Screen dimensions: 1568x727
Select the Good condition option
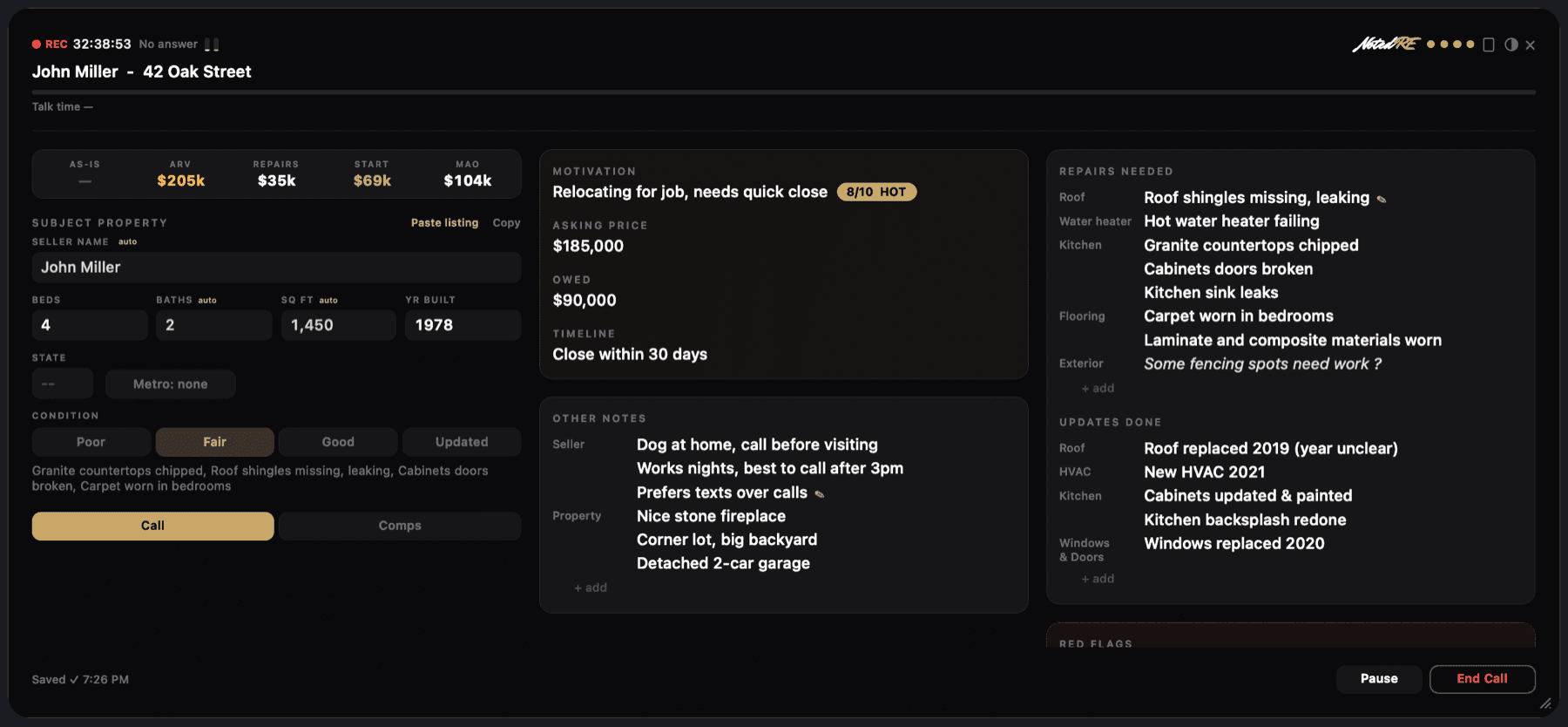[x=338, y=442]
